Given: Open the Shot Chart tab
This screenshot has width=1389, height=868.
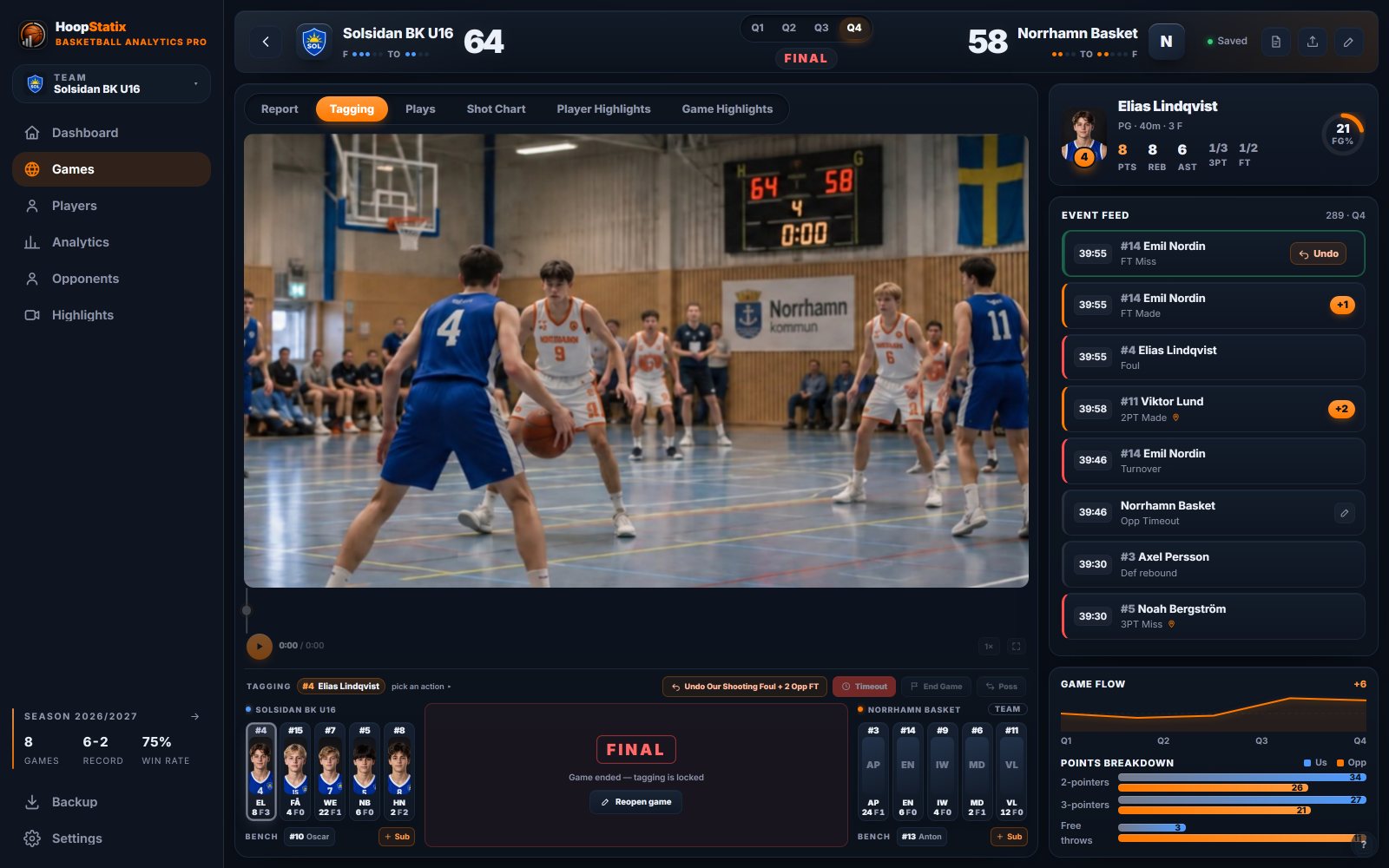Looking at the screenshot, I should pos(496,109).
